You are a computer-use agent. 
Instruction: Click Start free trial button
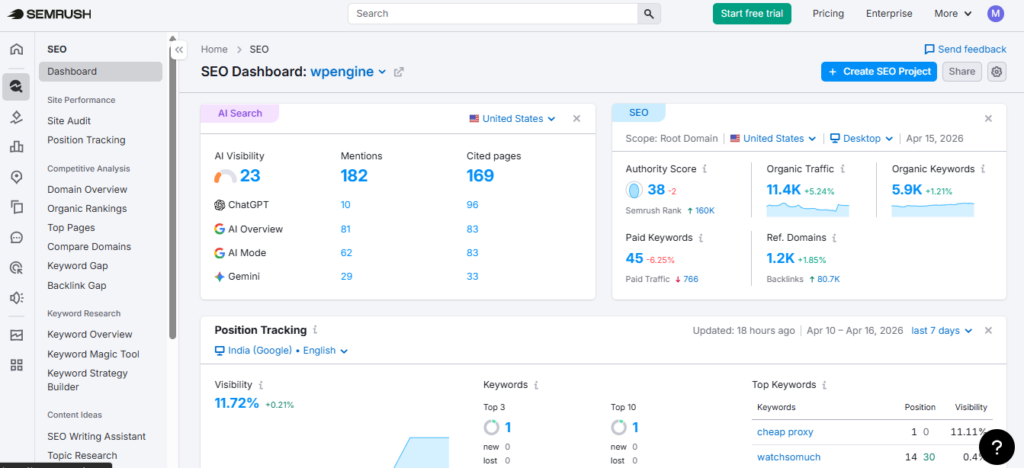pos(752,14)
